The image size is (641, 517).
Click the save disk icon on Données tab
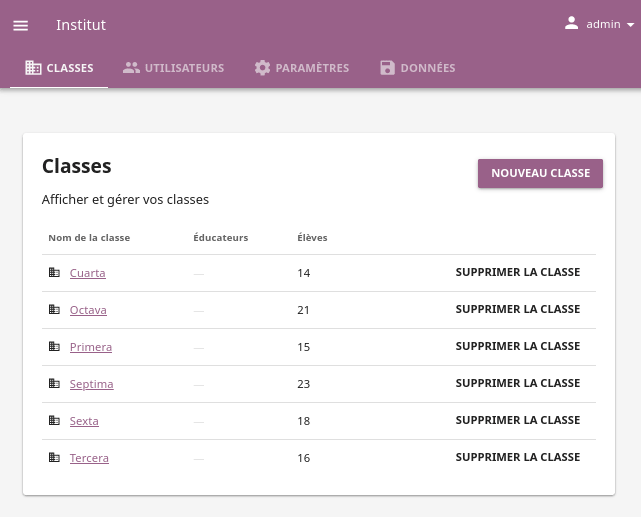pyautogui.click(x=388, y=67)
